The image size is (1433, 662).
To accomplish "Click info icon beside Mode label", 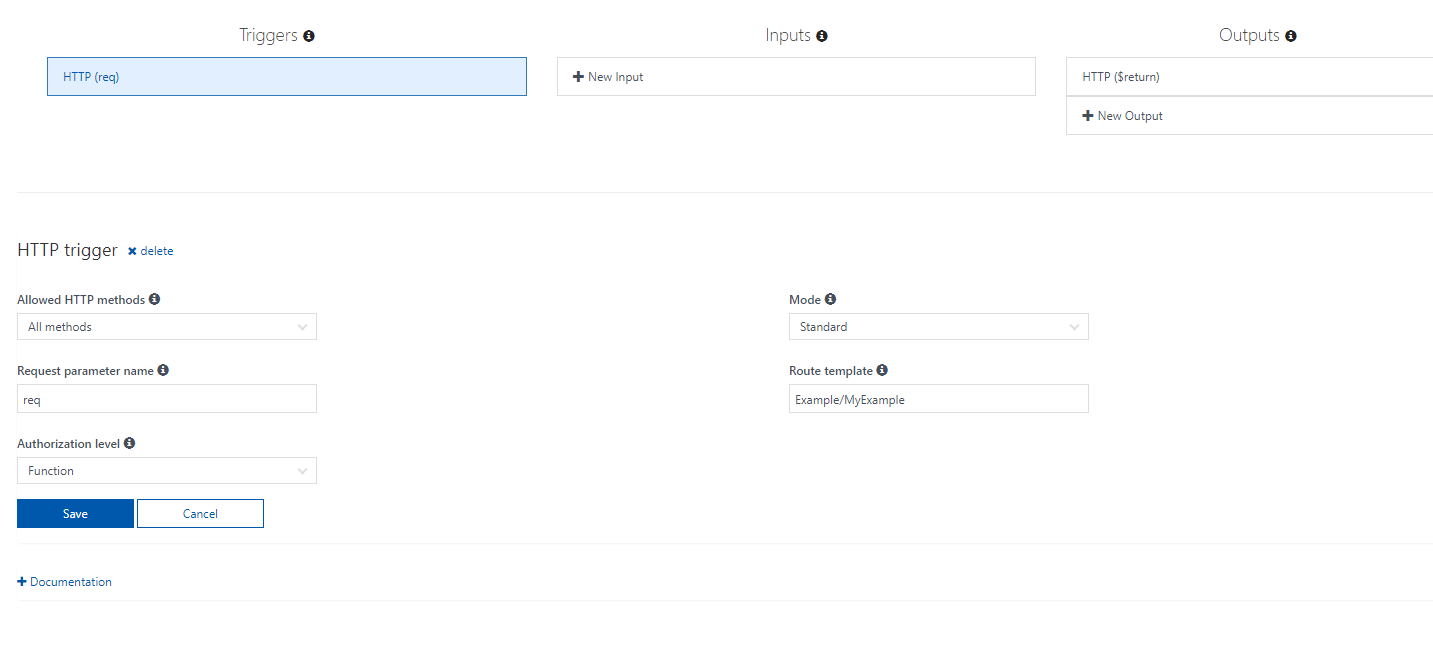I will (831, 299).
